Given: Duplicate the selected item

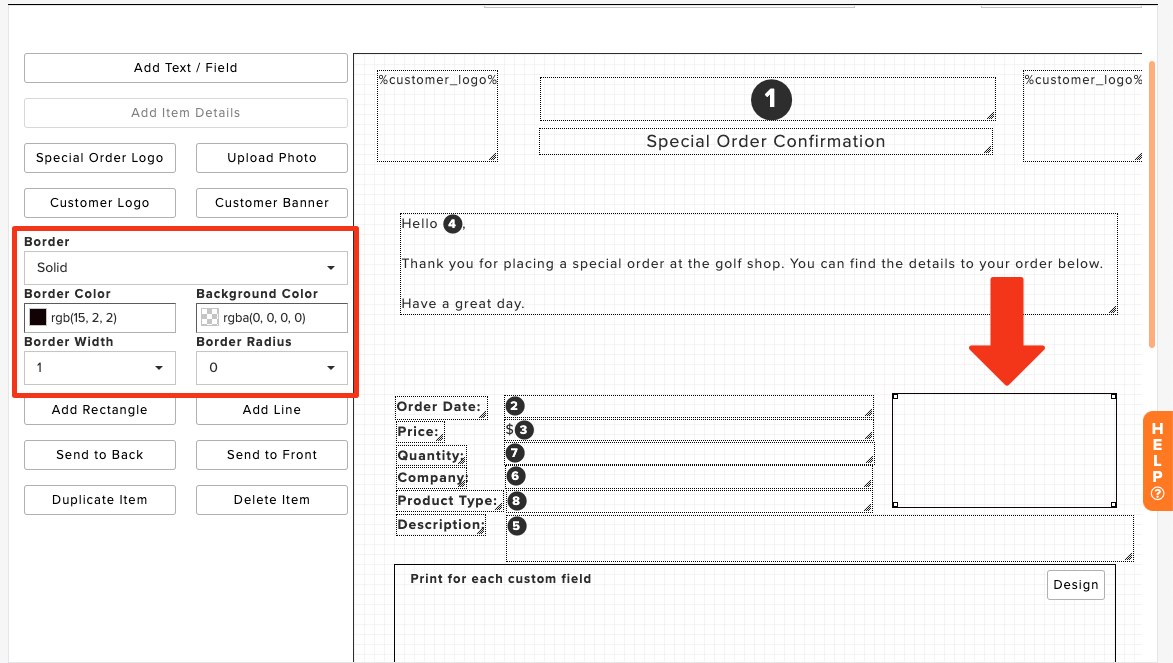Looking at the screenshot, I should click(99, 500).
